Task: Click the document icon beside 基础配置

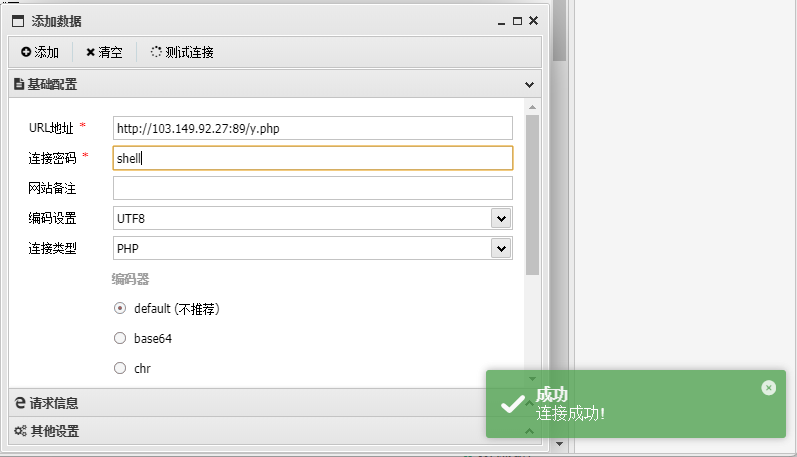Action: tap(19, 85)
